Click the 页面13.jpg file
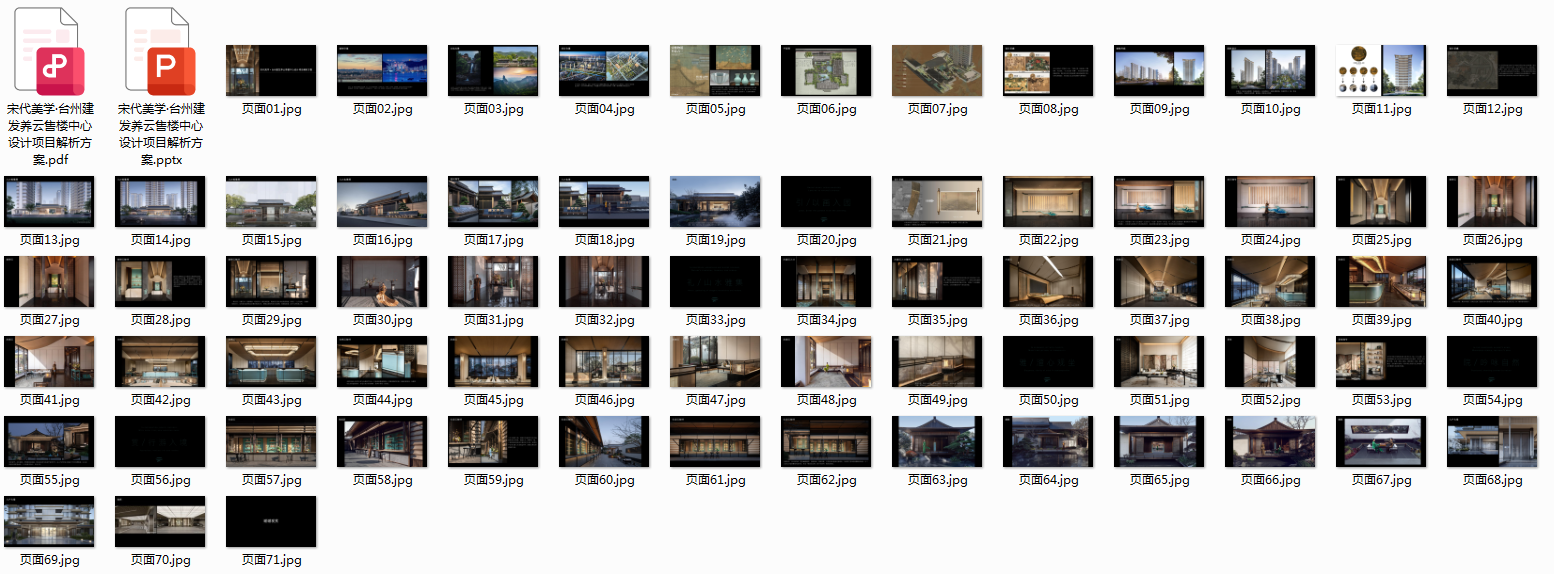Viewport: 1554px width, 574px height. coord(49,201)
